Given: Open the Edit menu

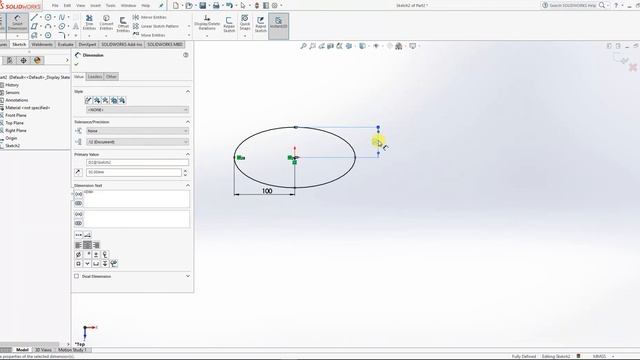Looking at the screenshot, I should pos(67,6).
